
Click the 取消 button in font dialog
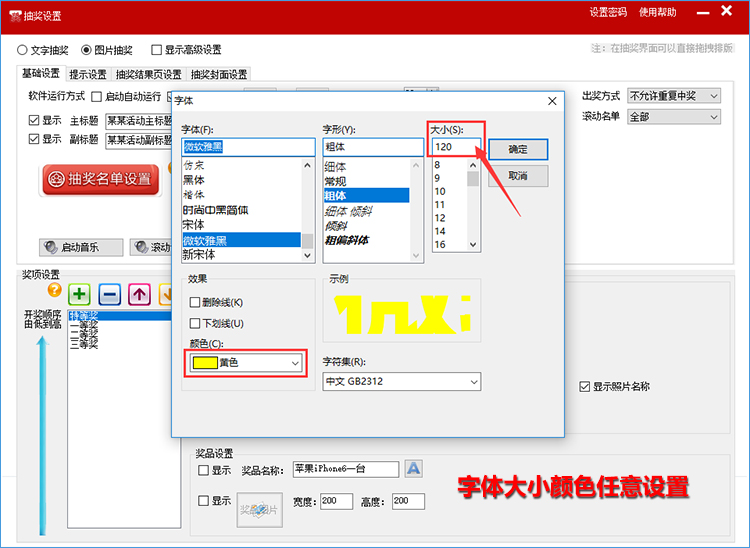518,176
